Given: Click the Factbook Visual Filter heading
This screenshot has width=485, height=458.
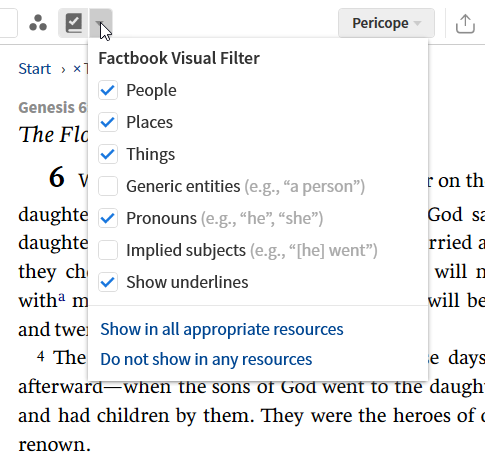Looking at the screenshot, I should 179,58.
